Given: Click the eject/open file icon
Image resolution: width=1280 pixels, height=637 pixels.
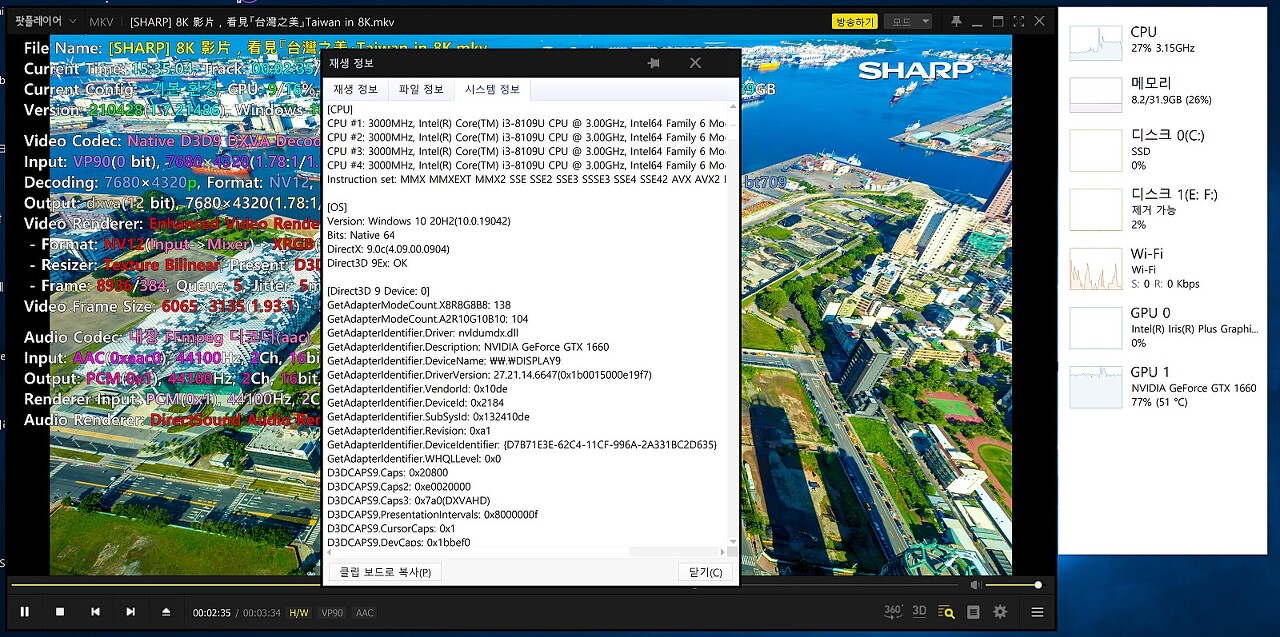Looking at the screenshot, I should (166, 612).
